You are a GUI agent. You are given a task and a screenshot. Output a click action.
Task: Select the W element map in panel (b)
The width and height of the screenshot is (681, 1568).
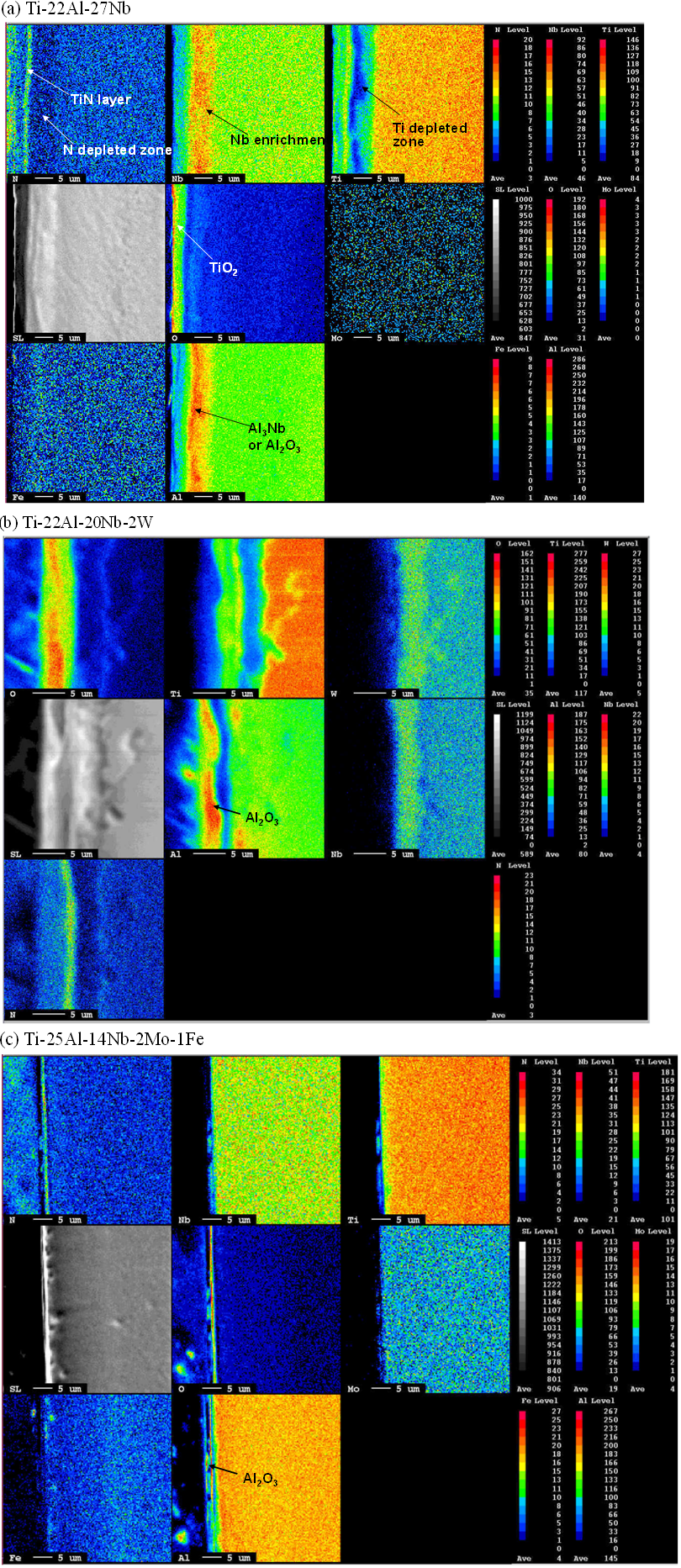tap(405, 618)
